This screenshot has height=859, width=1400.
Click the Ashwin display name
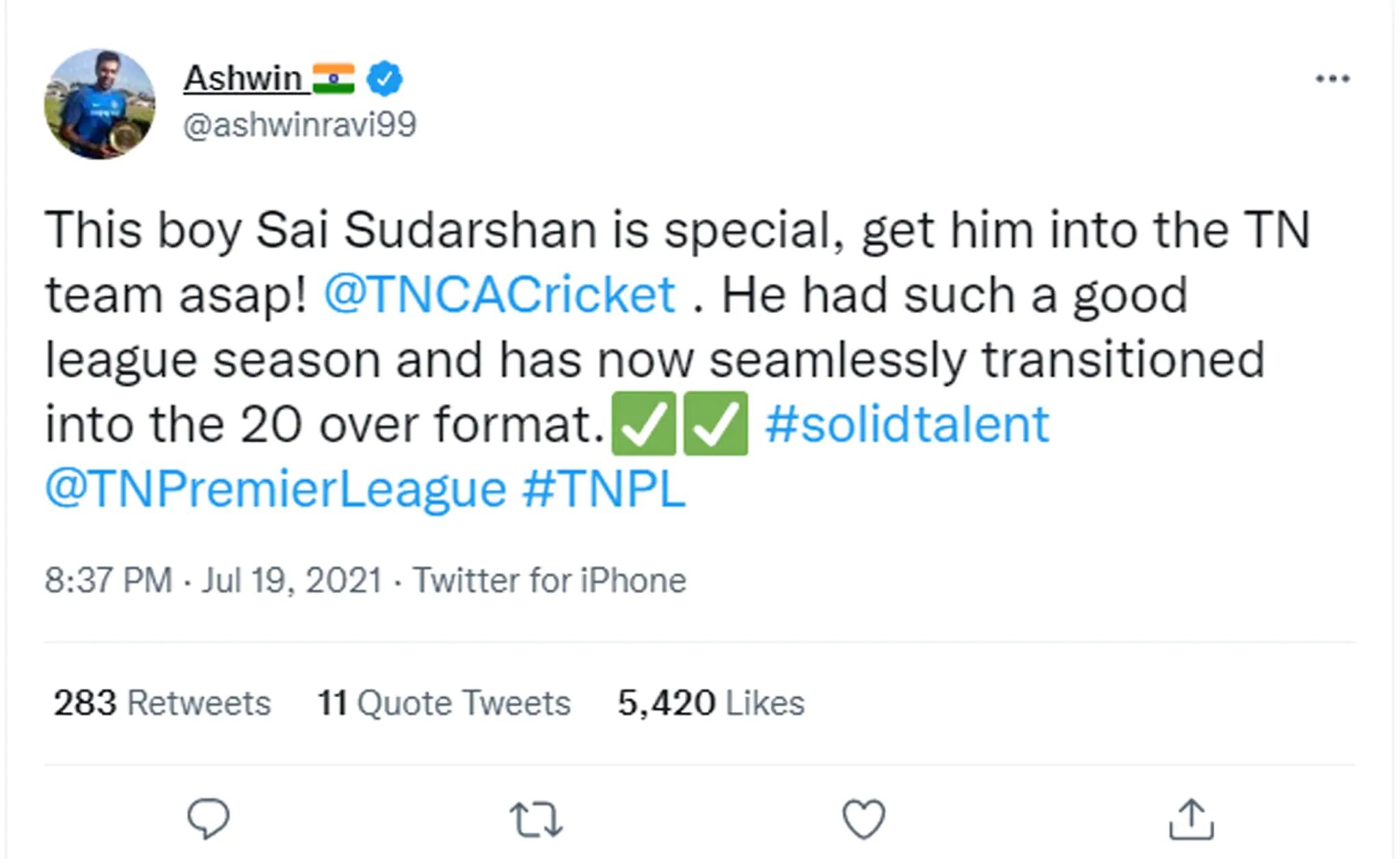[x=243, y=78]
